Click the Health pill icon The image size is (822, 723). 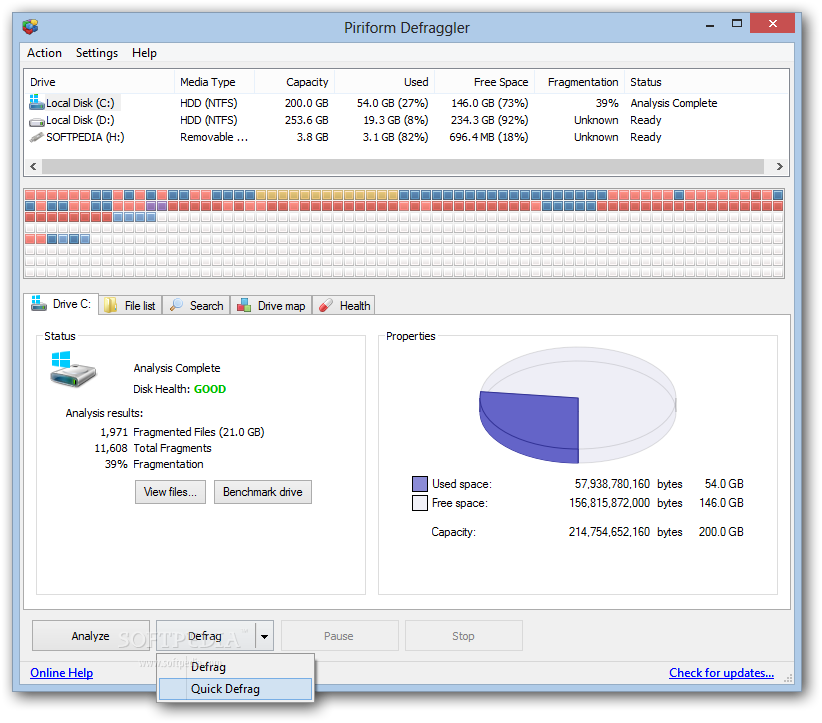pyautogui.click(x=326, y=305)
